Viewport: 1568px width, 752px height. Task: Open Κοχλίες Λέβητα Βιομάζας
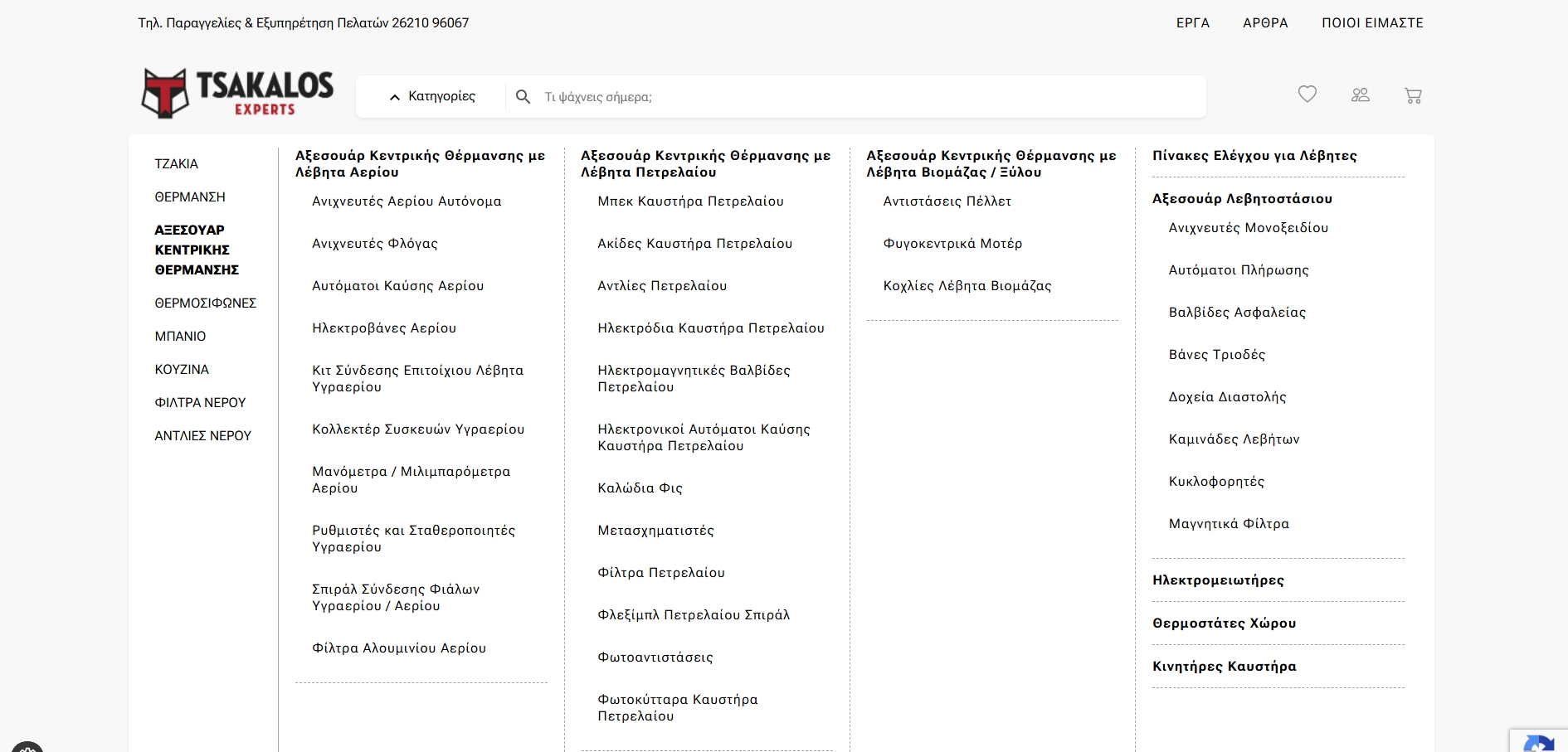(x=967, y=286)
